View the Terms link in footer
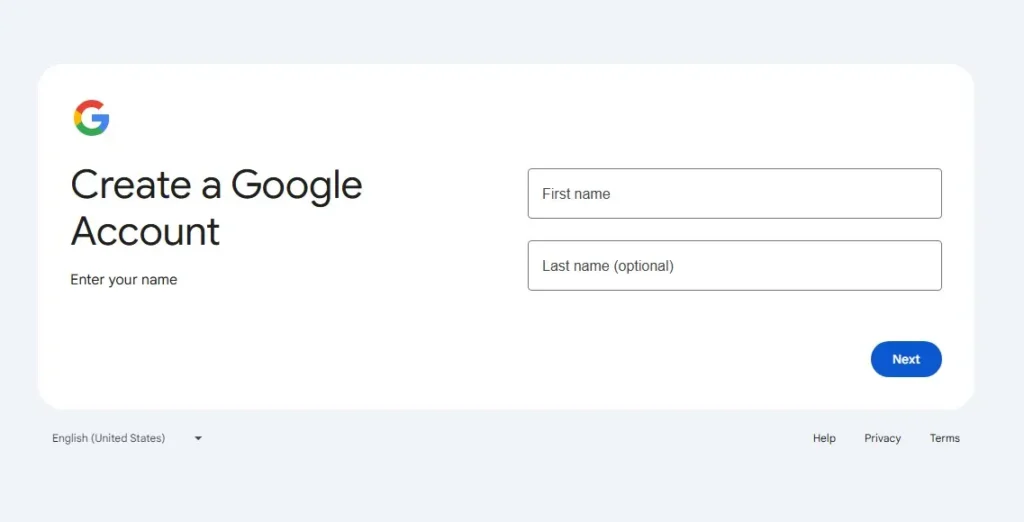Viewport: 1024px width, 522px height. (x=944, y=438)
